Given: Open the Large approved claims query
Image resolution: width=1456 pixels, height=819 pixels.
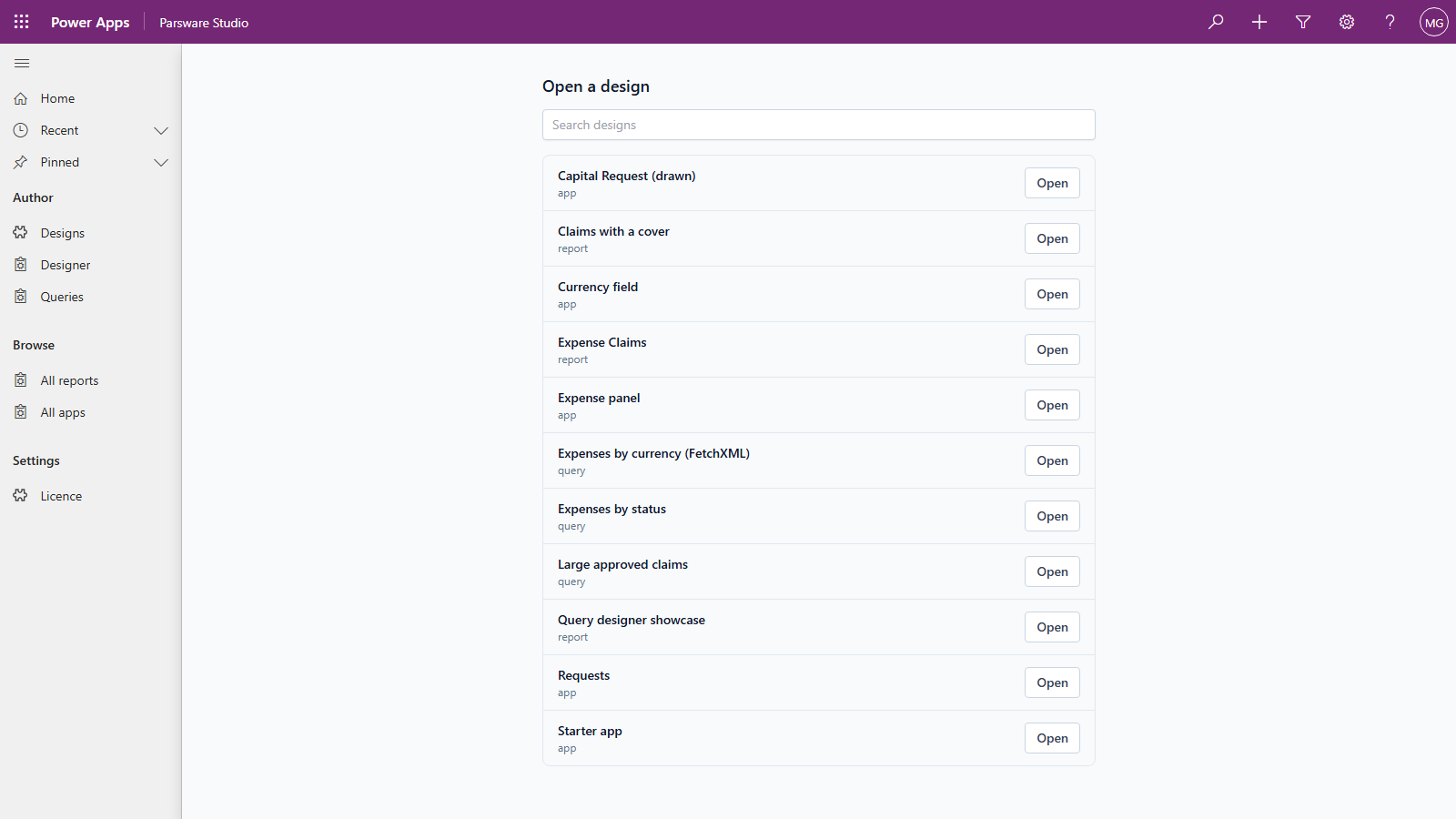Looking at the screenshot, I should click(x=1052, y=571).
